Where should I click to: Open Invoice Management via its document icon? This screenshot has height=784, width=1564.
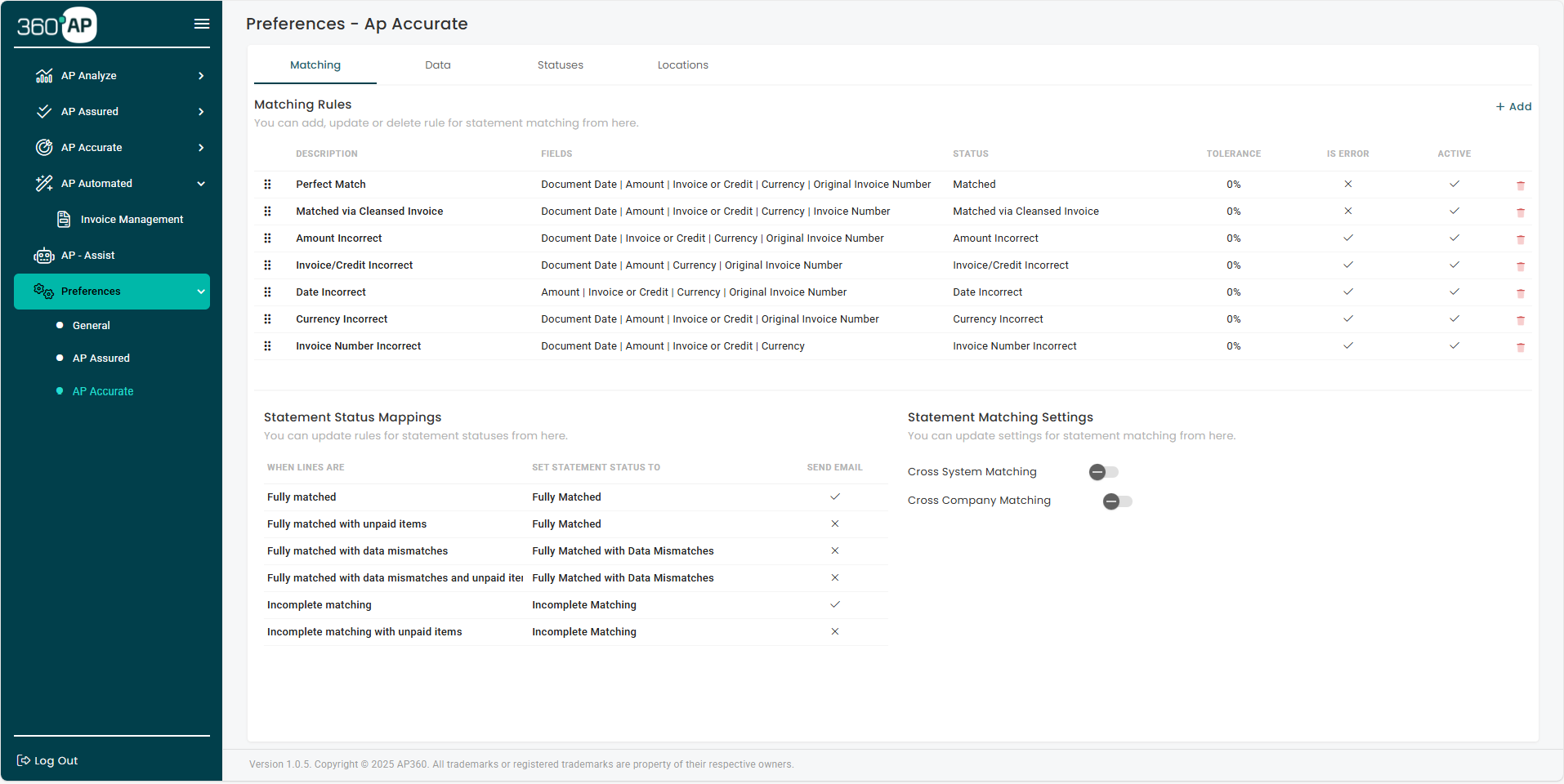(65, 219)
